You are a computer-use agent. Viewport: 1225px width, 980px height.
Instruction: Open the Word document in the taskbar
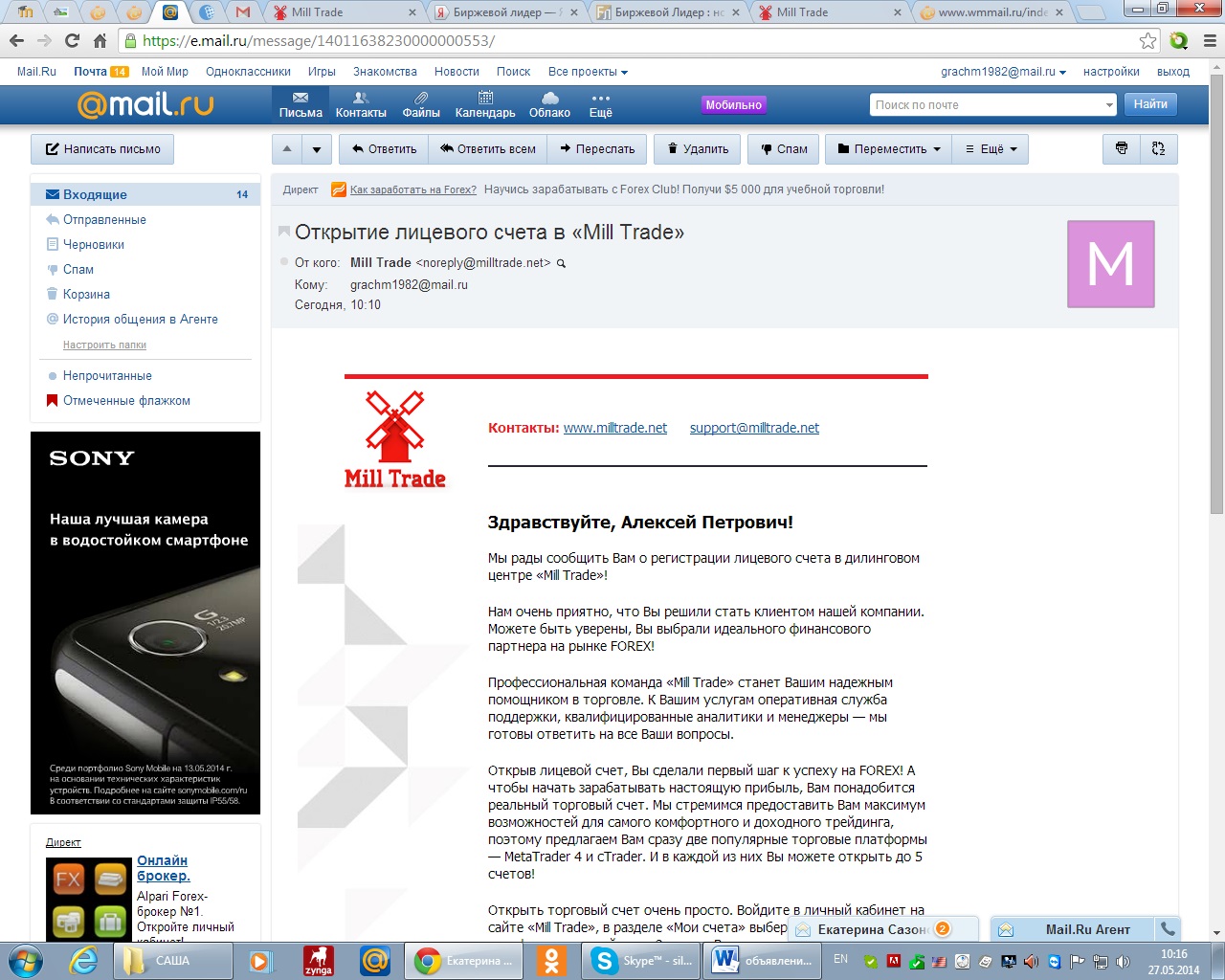pos(763,960)
